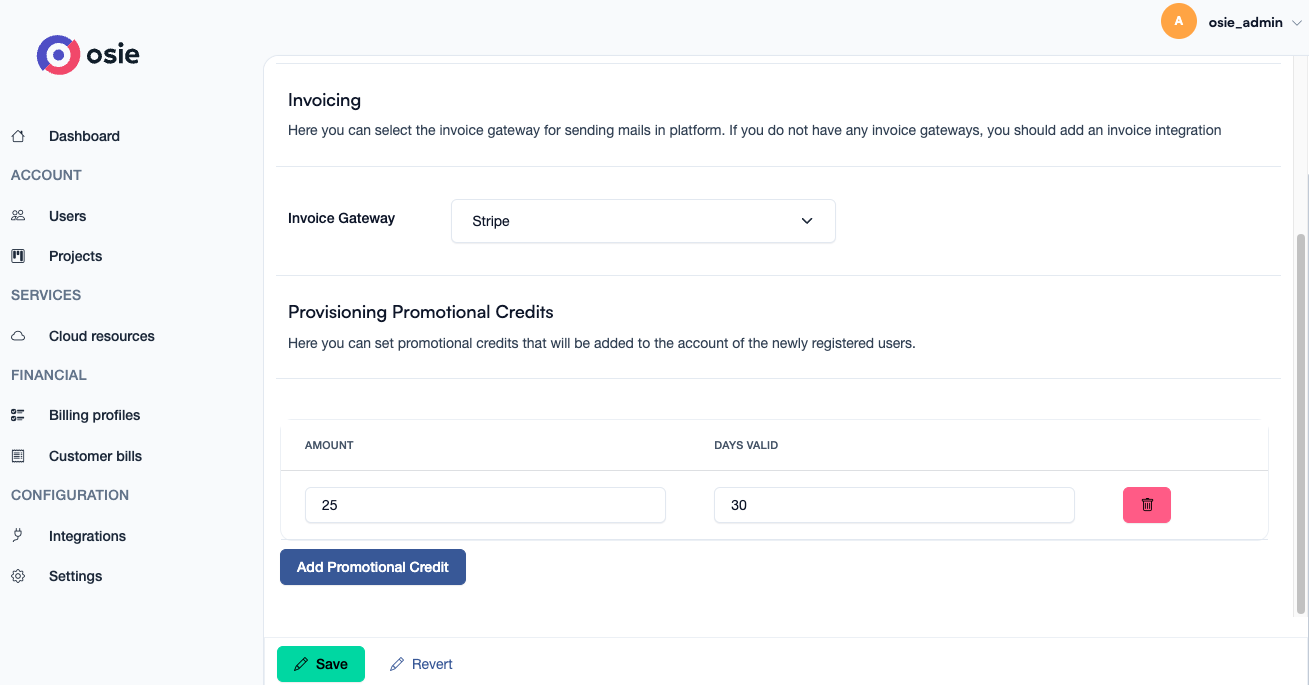Click the Invoice Gateway dropdown chevron
Viewport: 1309px width, 685px height.
tap(807, 221)
